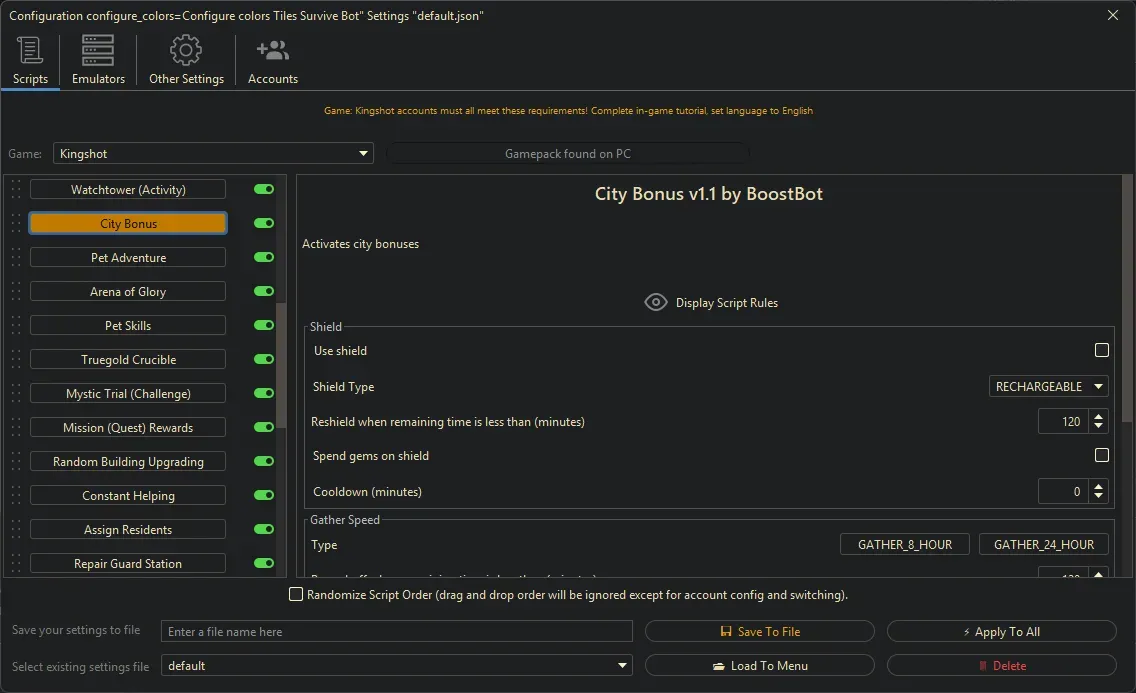The image size is (1136, 693).
Task: Select the Arena of Glory script
Action: (127, 291)
